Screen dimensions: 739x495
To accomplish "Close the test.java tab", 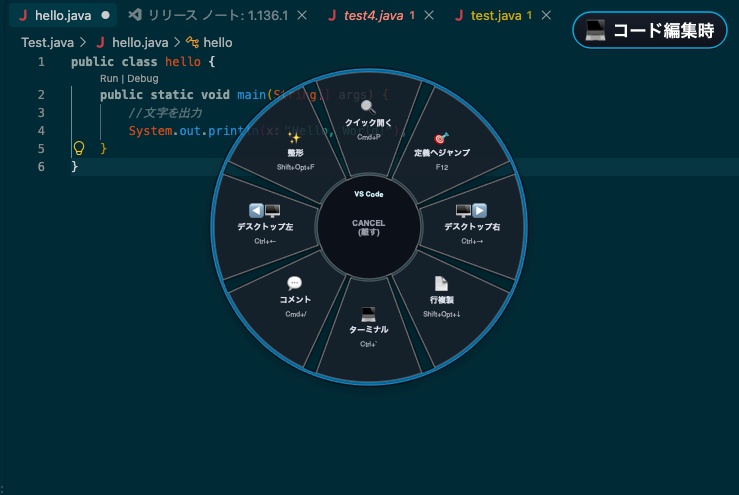I will point(546,16).
